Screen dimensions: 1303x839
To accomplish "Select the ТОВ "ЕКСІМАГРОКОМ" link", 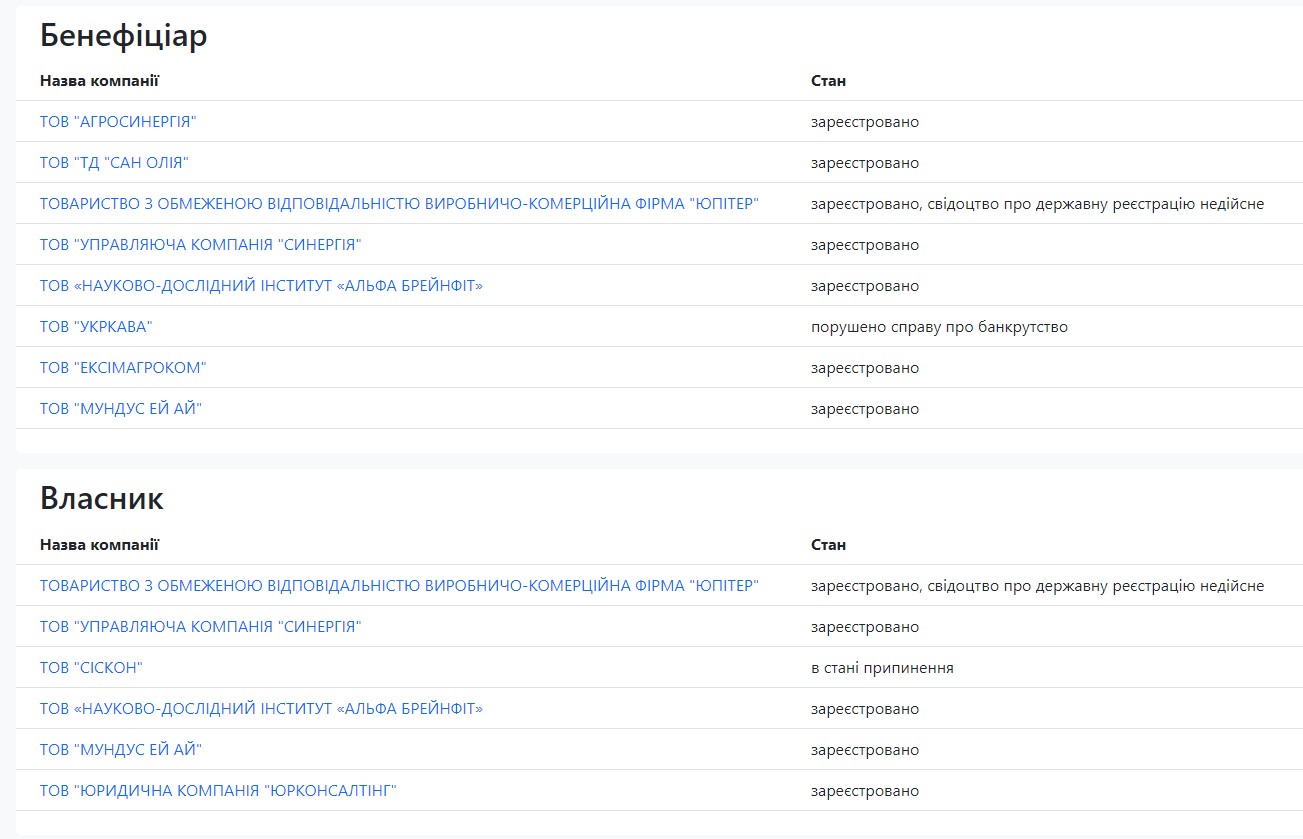I will 123,368.
